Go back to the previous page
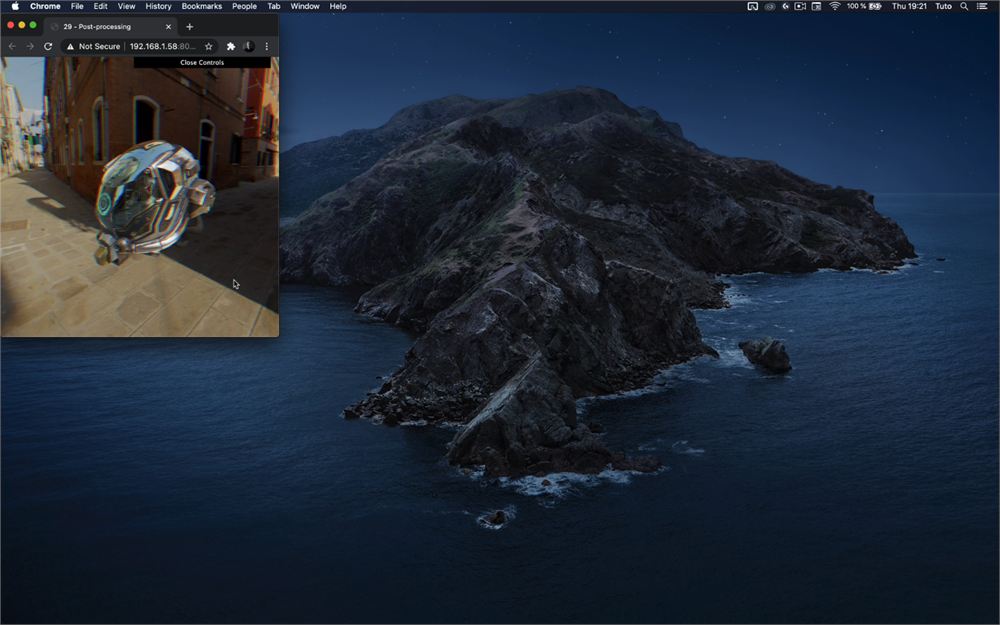This screenshot has width=1000, height=625. click(x=12, y=47)
